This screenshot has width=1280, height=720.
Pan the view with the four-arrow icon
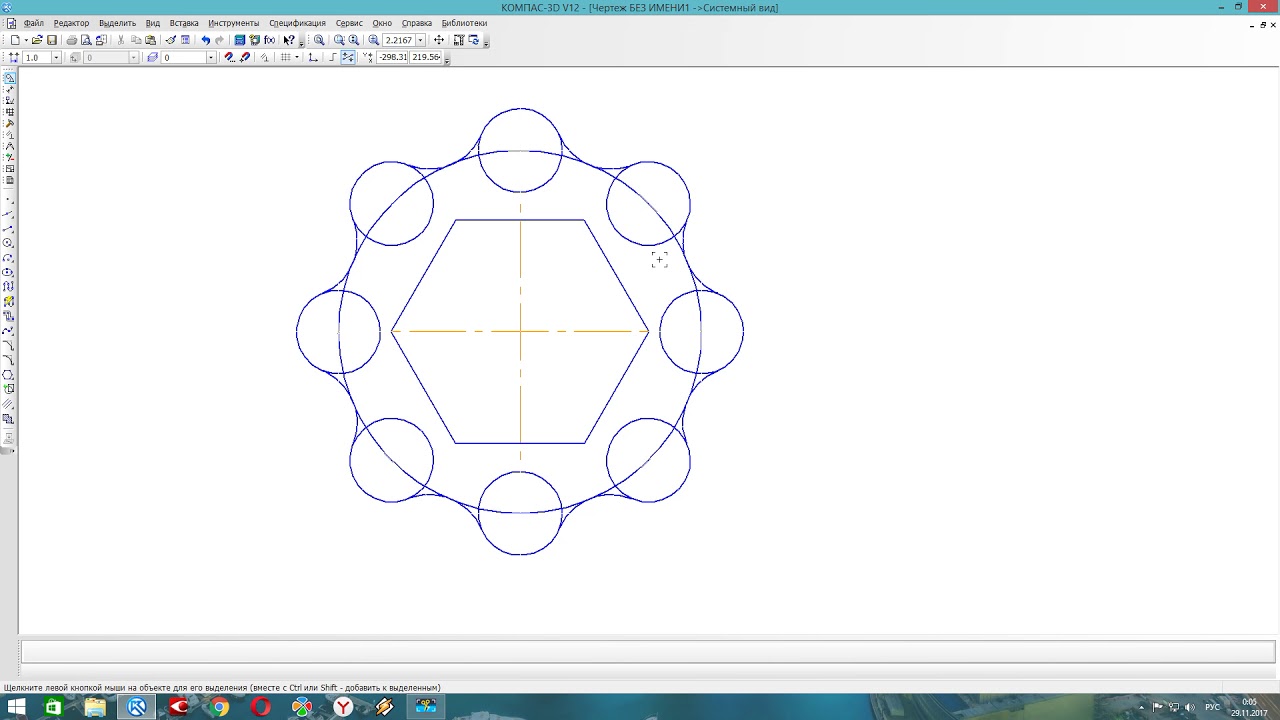pyautogui.click(x=439, y=40)
